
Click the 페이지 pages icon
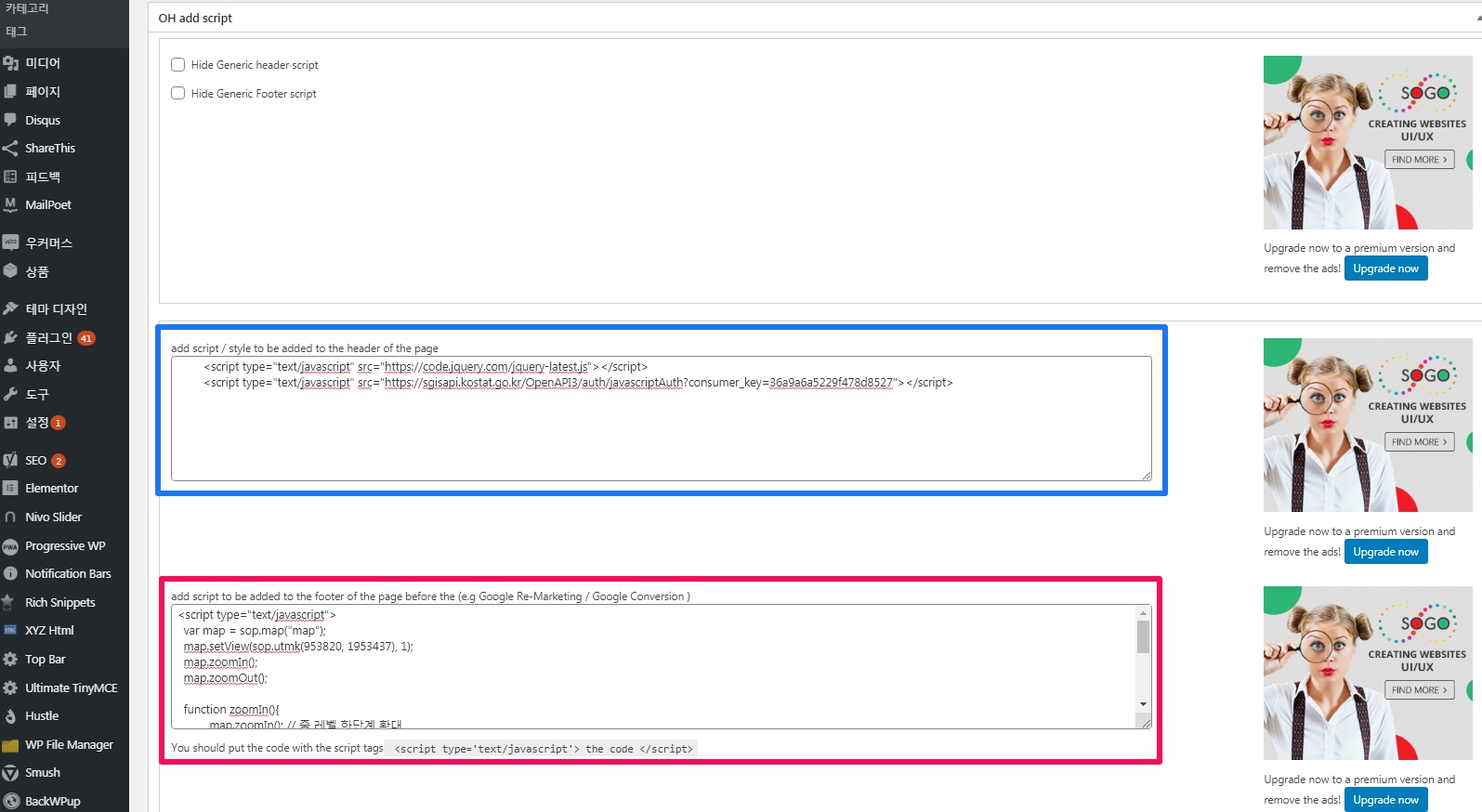click(10, 92)
